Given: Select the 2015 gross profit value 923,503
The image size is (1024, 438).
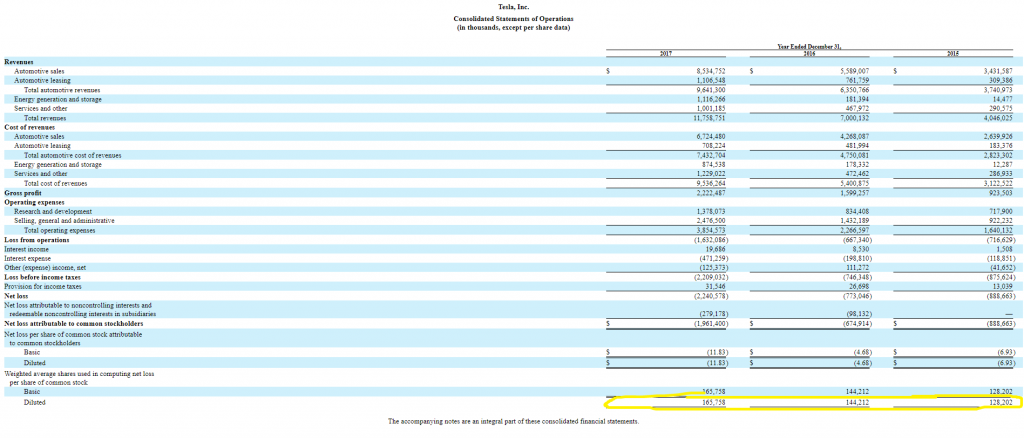Looking at the screenshot, I should pos(1001,193).
